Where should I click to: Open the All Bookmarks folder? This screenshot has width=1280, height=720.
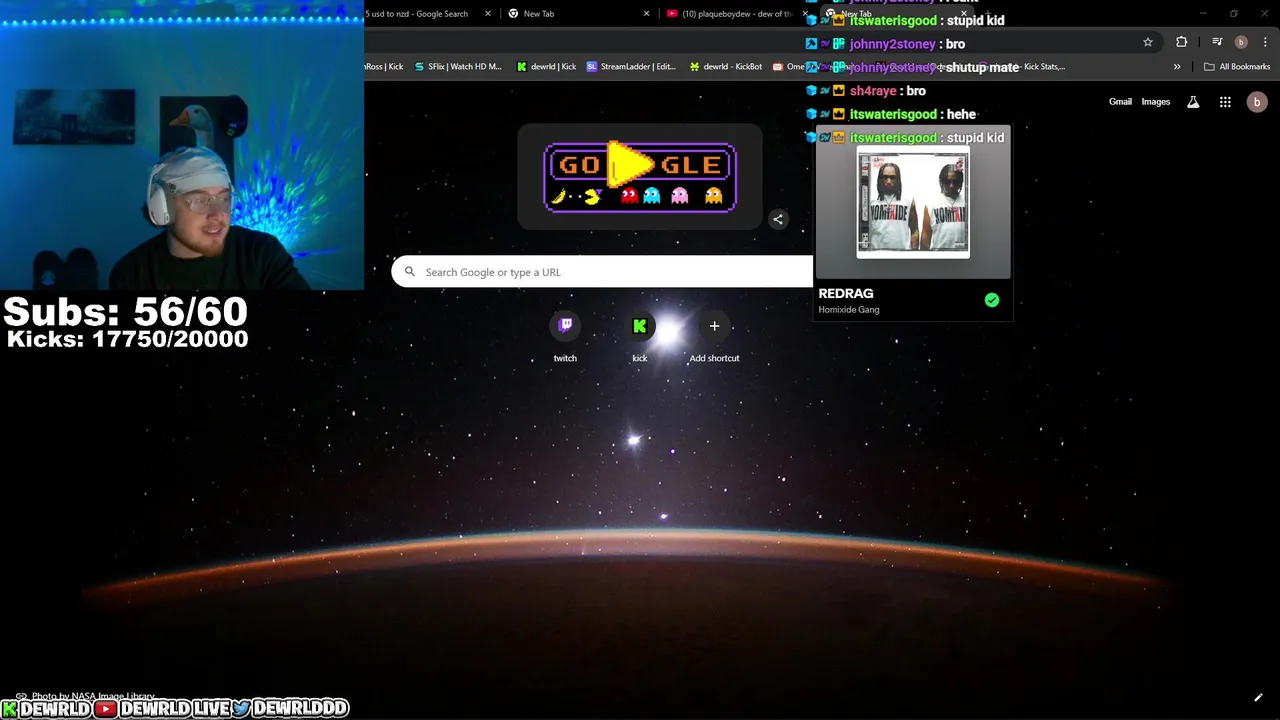[x=1237, y=67]
